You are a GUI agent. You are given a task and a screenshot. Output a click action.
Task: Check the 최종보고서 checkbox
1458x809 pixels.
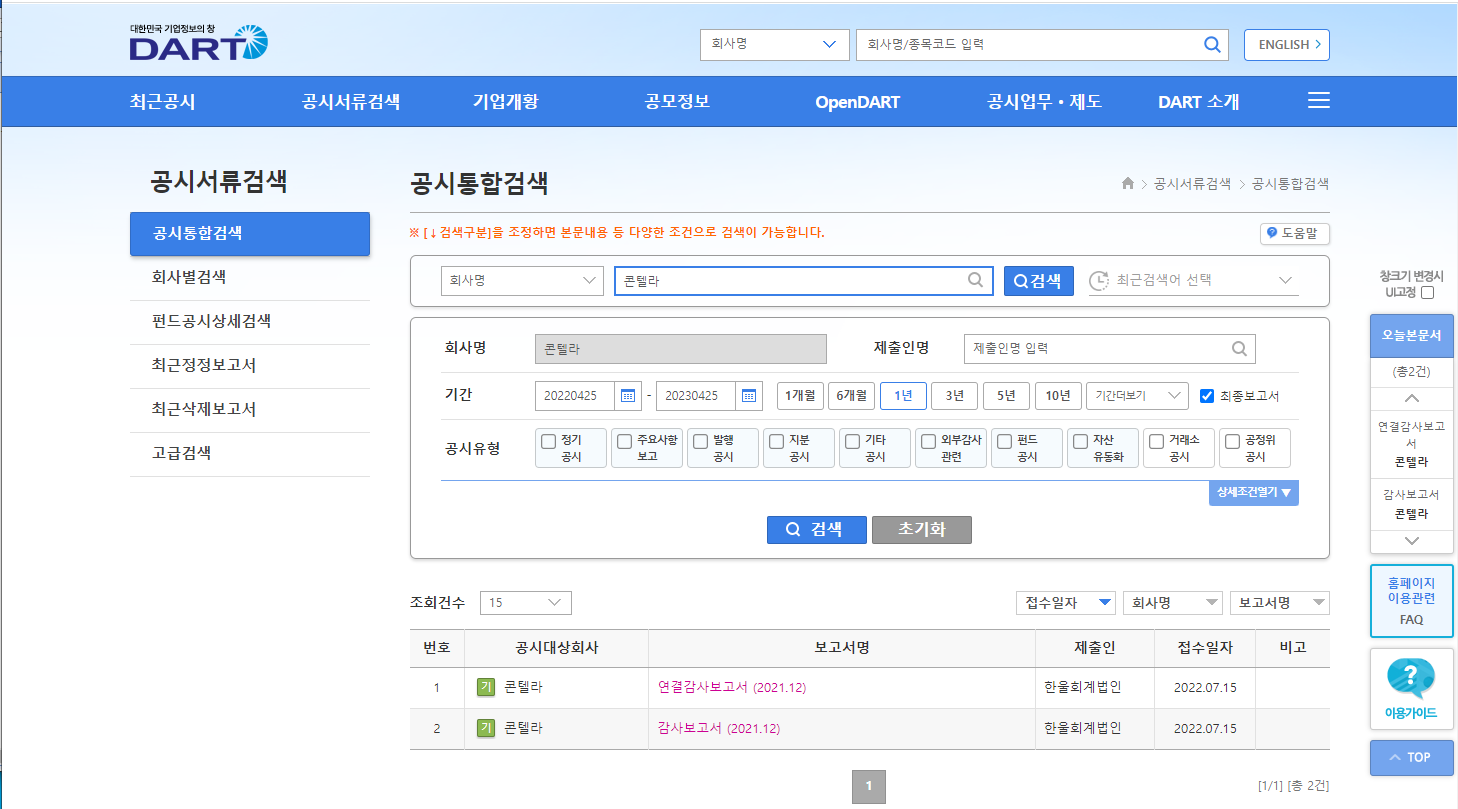[x=1207, y=396]
